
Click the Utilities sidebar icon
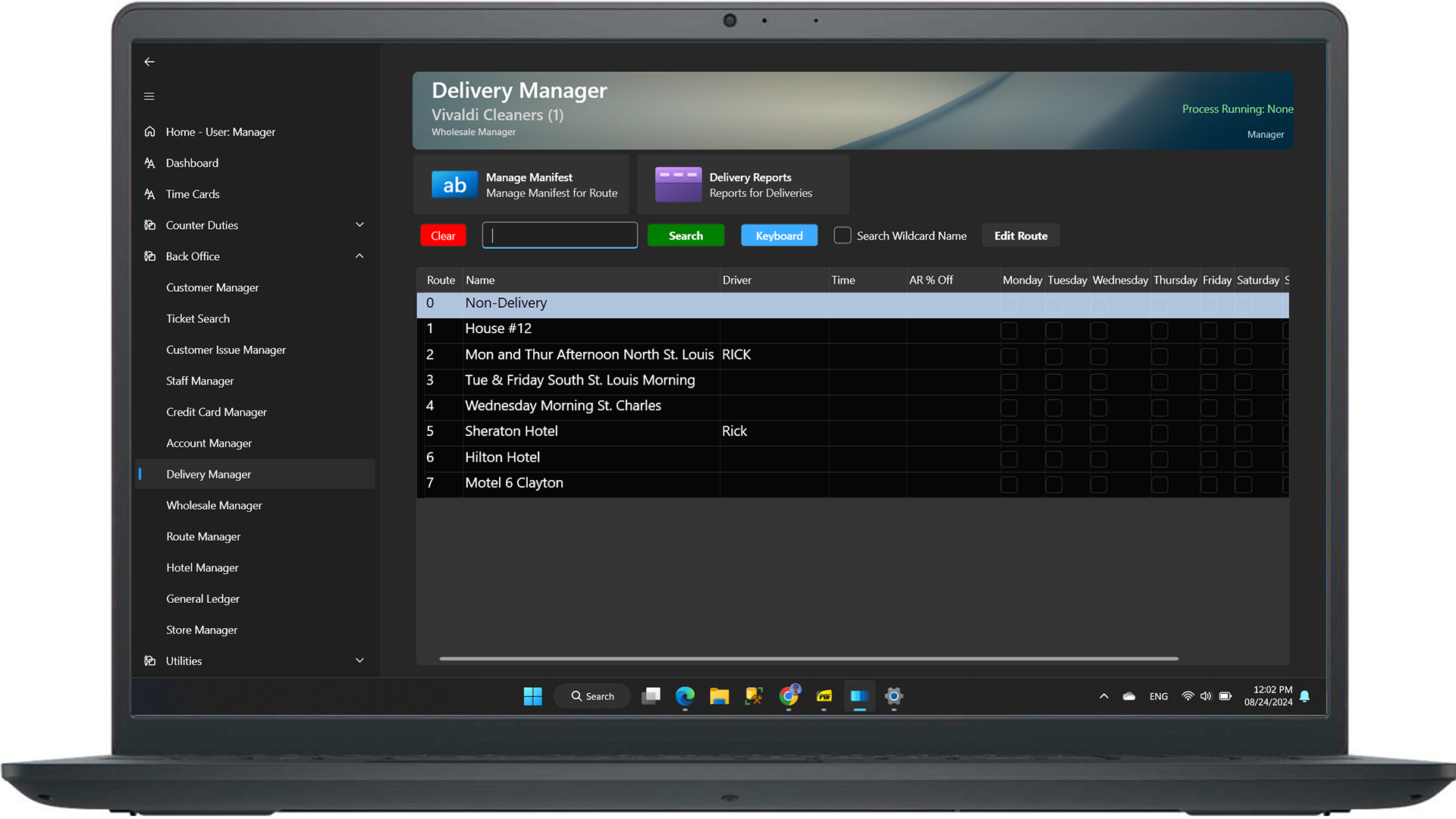tap(150, 661)
